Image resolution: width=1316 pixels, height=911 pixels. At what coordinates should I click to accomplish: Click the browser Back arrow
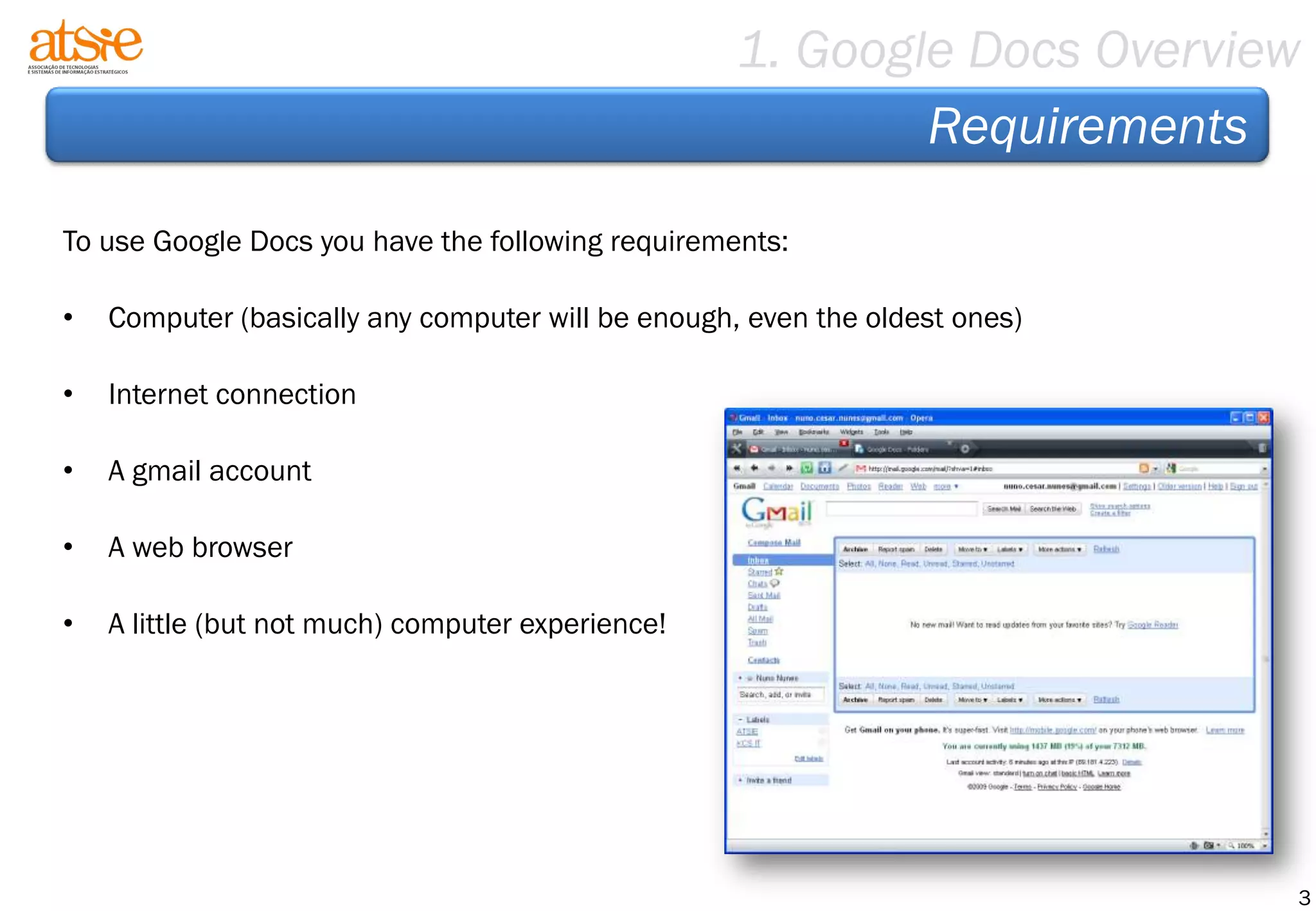[x=754, y=468]
